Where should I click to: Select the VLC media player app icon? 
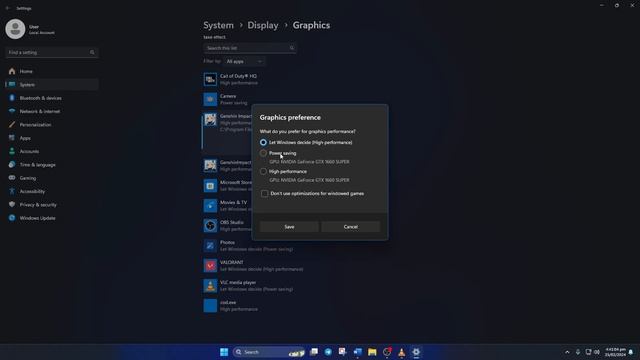210,286
